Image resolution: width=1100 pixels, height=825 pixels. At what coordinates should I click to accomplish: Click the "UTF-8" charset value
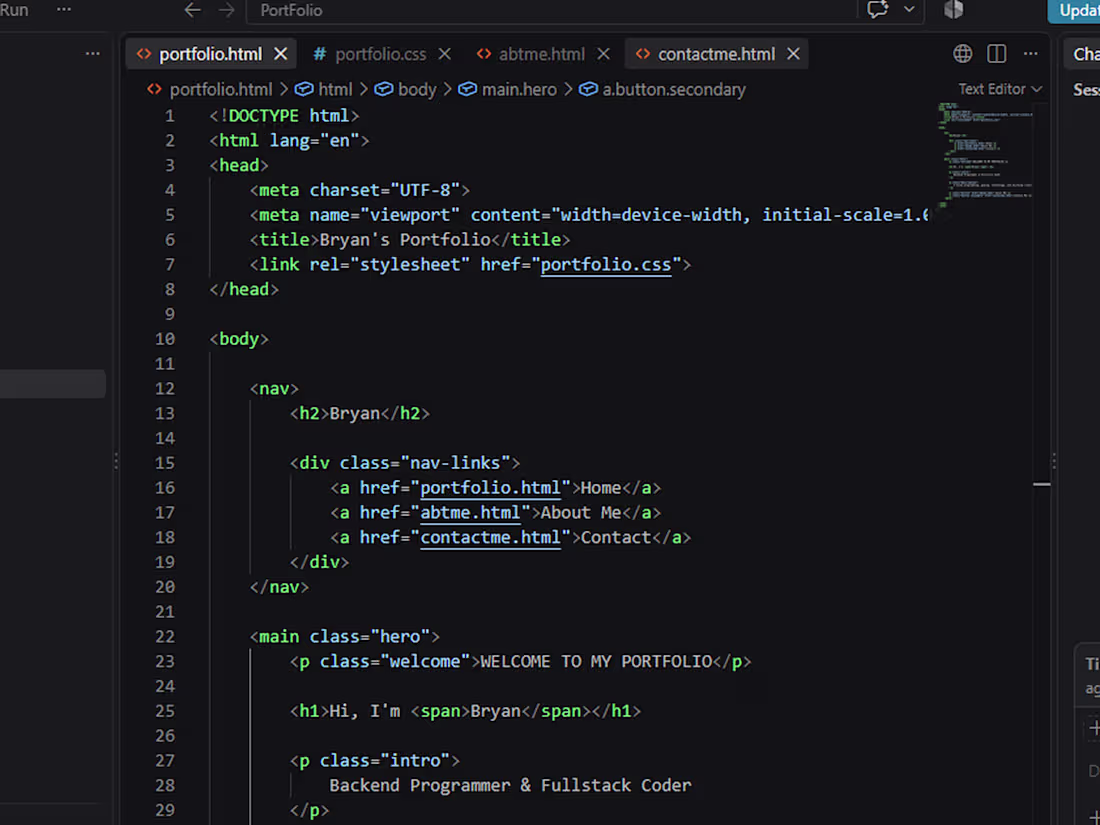pyautogui.click(x=425, y=190)
